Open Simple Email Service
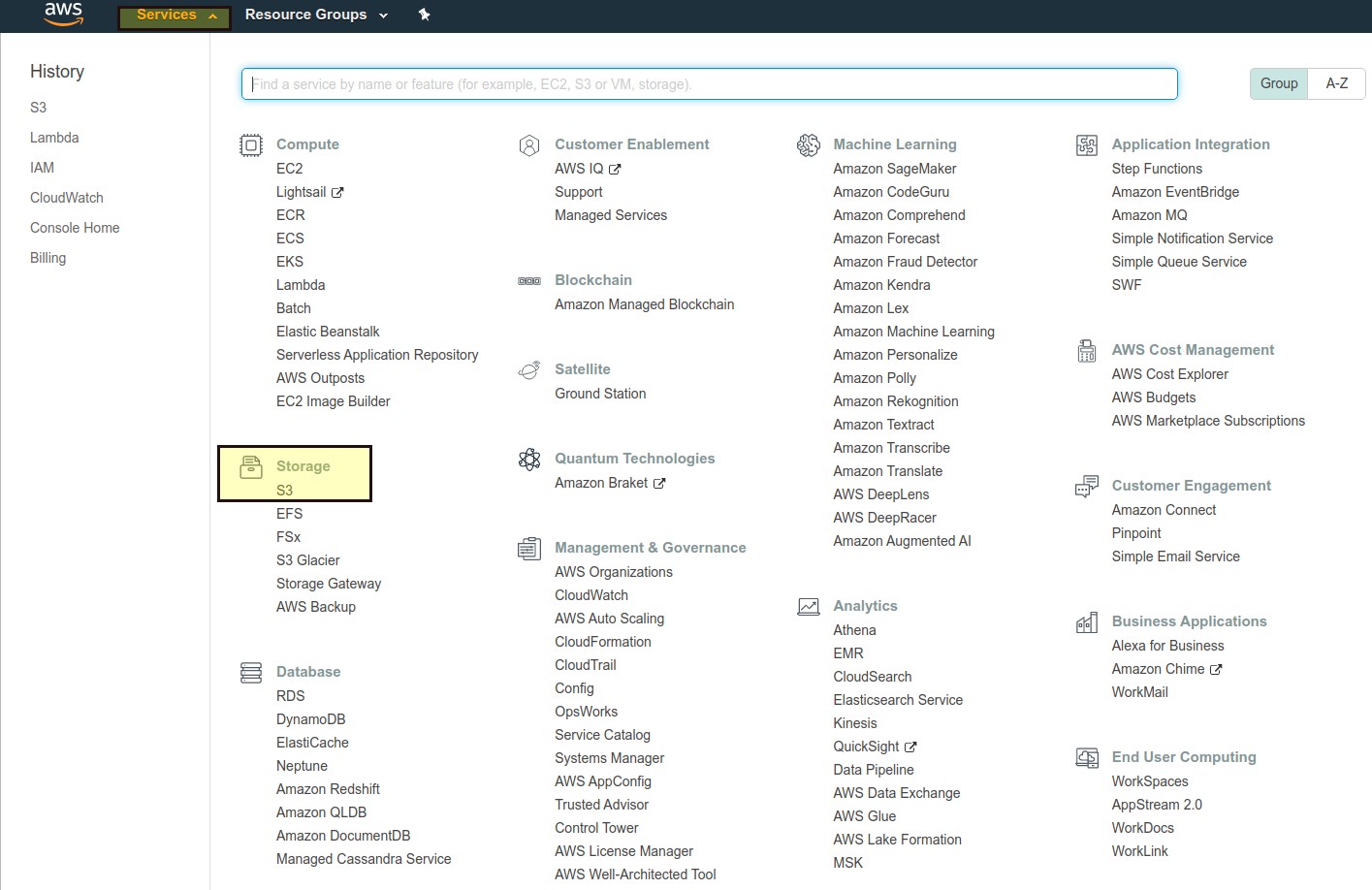Viewport: 1372px width, 890px height. point(1175,556)
